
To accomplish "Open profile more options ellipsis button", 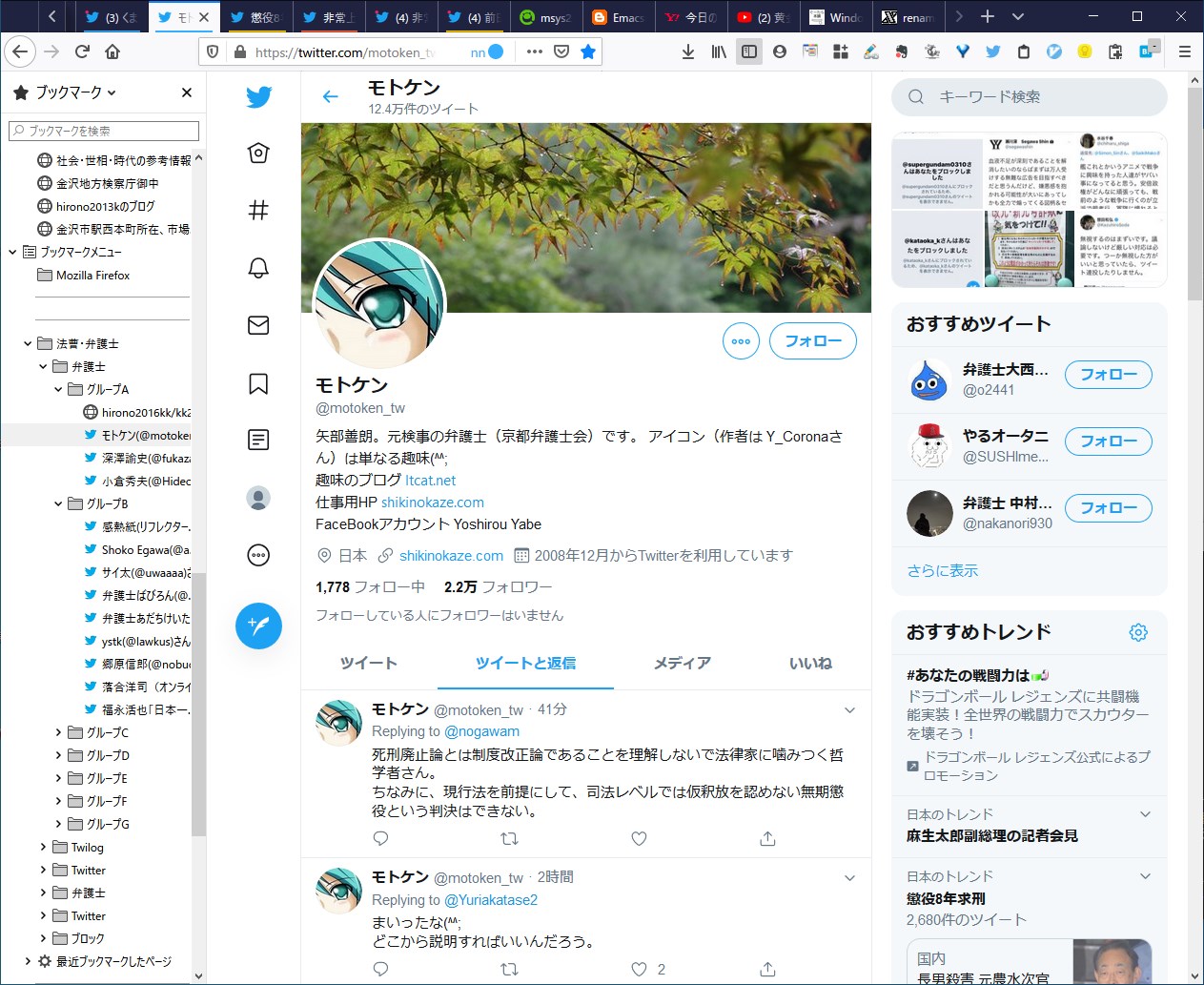I will (x=741, y=340).
